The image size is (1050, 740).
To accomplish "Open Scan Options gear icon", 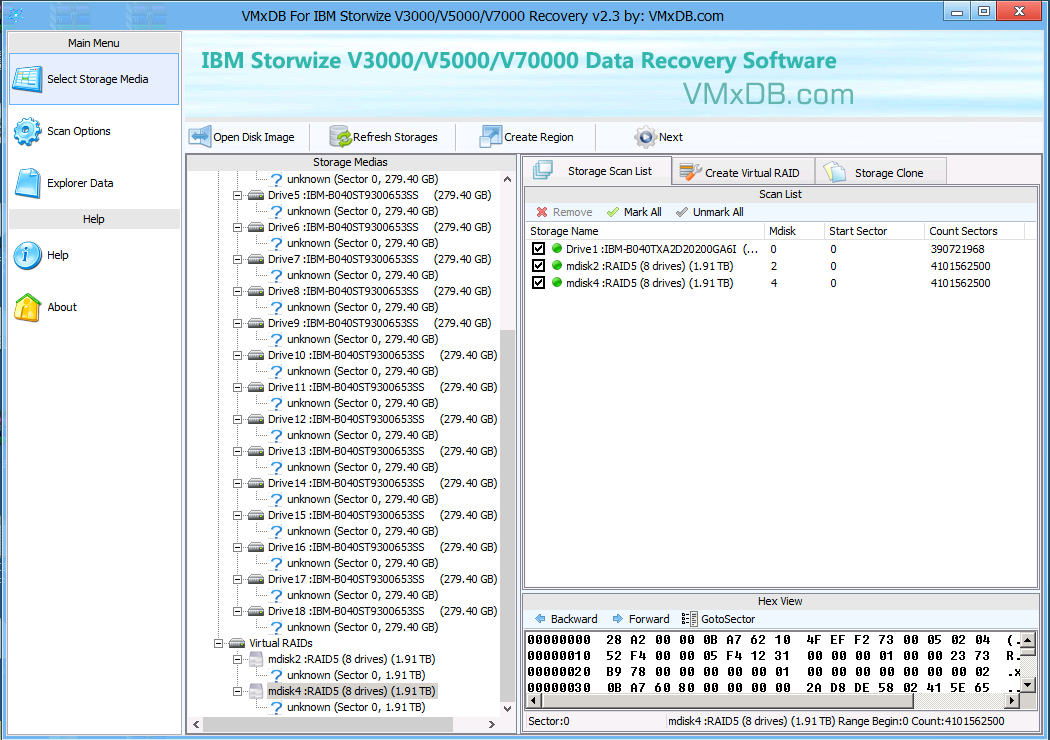I will [27, 131].
